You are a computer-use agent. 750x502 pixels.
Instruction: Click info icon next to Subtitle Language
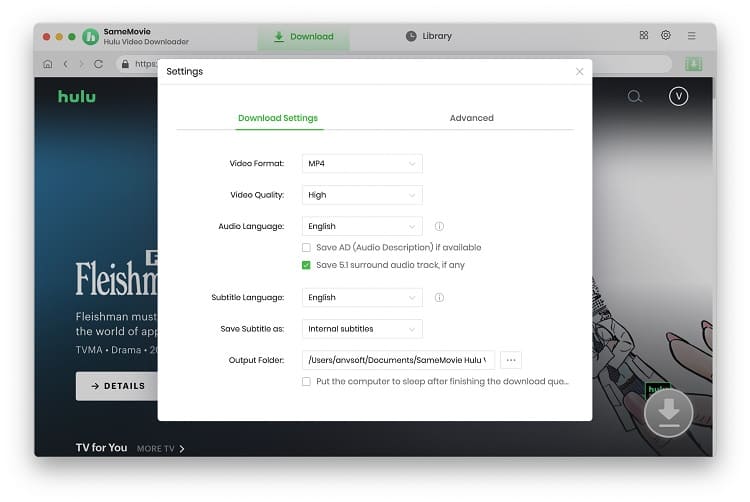439,297
